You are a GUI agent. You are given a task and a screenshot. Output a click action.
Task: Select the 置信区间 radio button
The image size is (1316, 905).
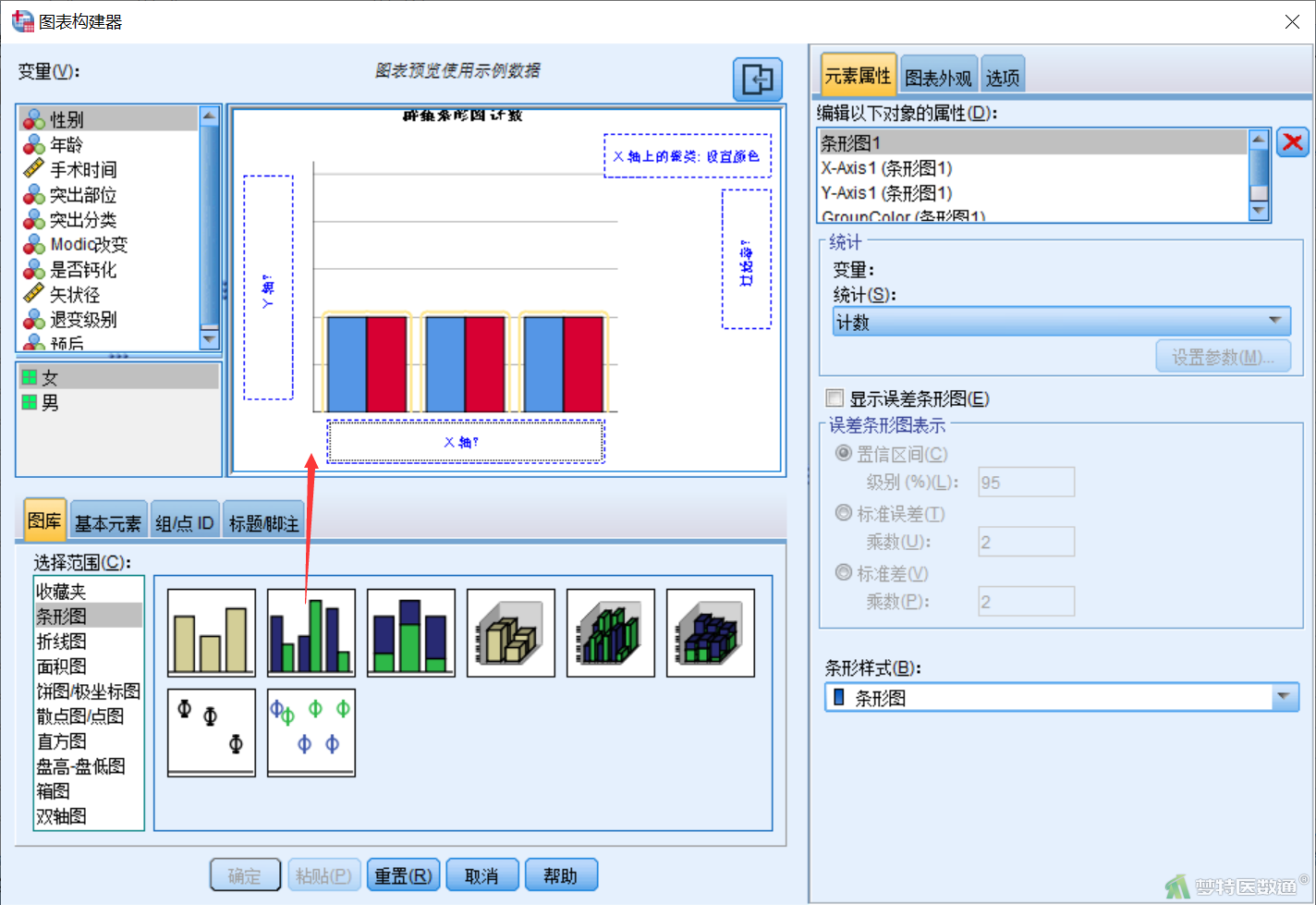[843, 453]
